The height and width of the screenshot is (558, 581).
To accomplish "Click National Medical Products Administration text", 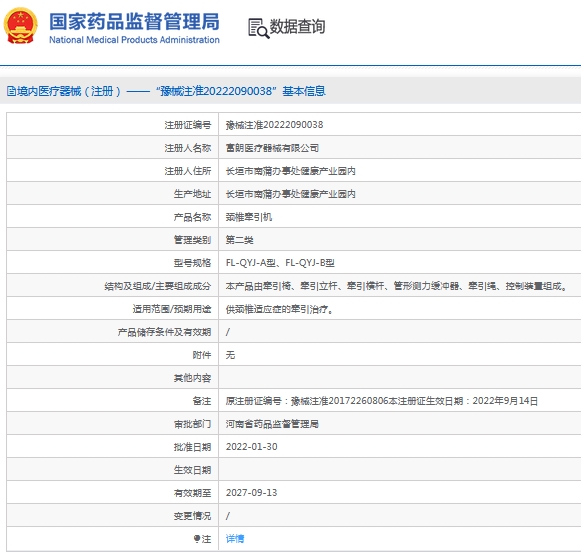I will (x=134, y=40).
